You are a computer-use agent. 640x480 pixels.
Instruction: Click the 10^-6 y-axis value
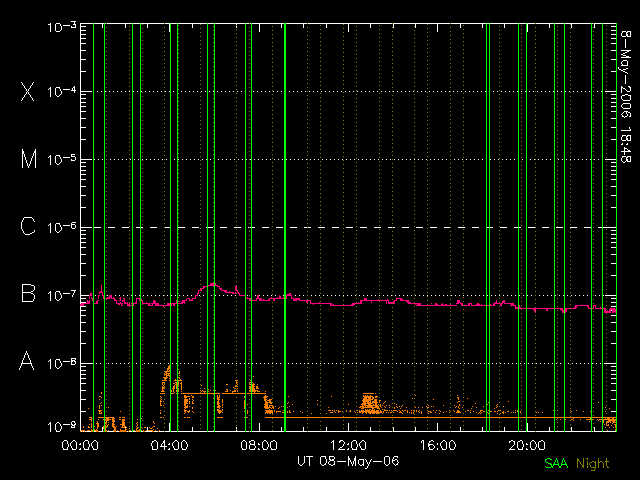coord(62,227)
